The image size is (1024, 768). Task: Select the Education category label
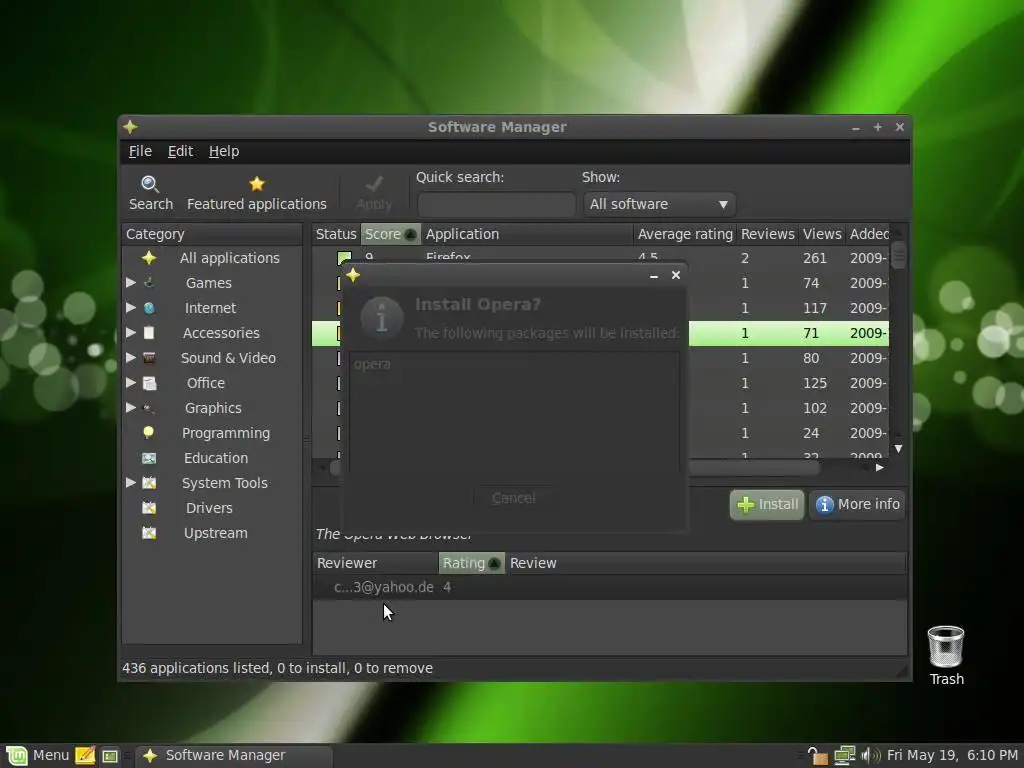coord(216,458)
